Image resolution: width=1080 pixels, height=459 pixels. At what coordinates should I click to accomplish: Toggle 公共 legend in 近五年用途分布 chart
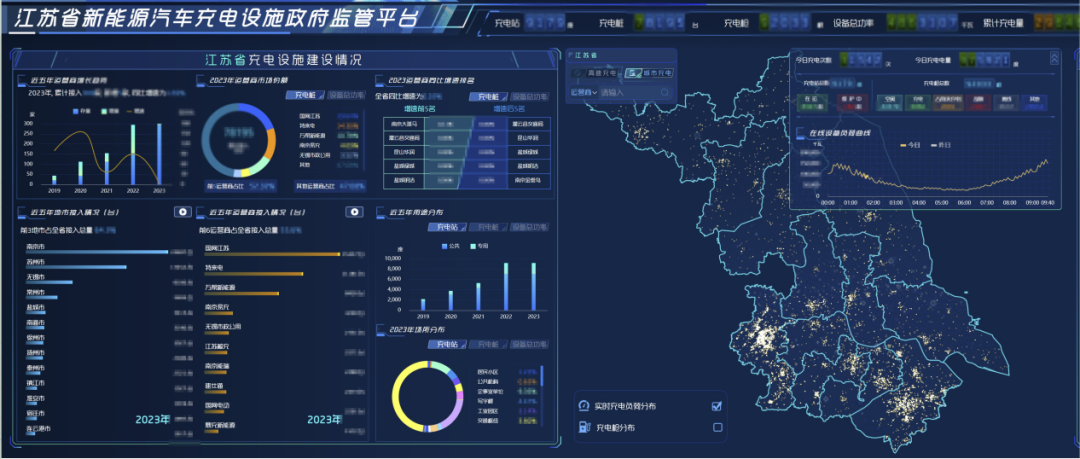coord(452,246)
